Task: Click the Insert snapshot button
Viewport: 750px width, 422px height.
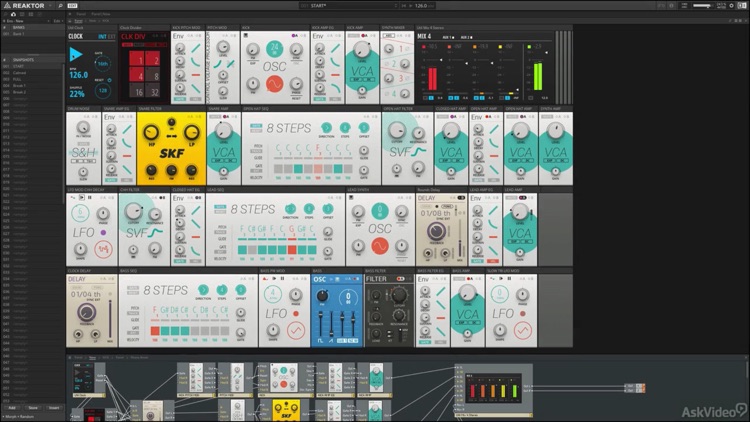Action: coord(54,408)
